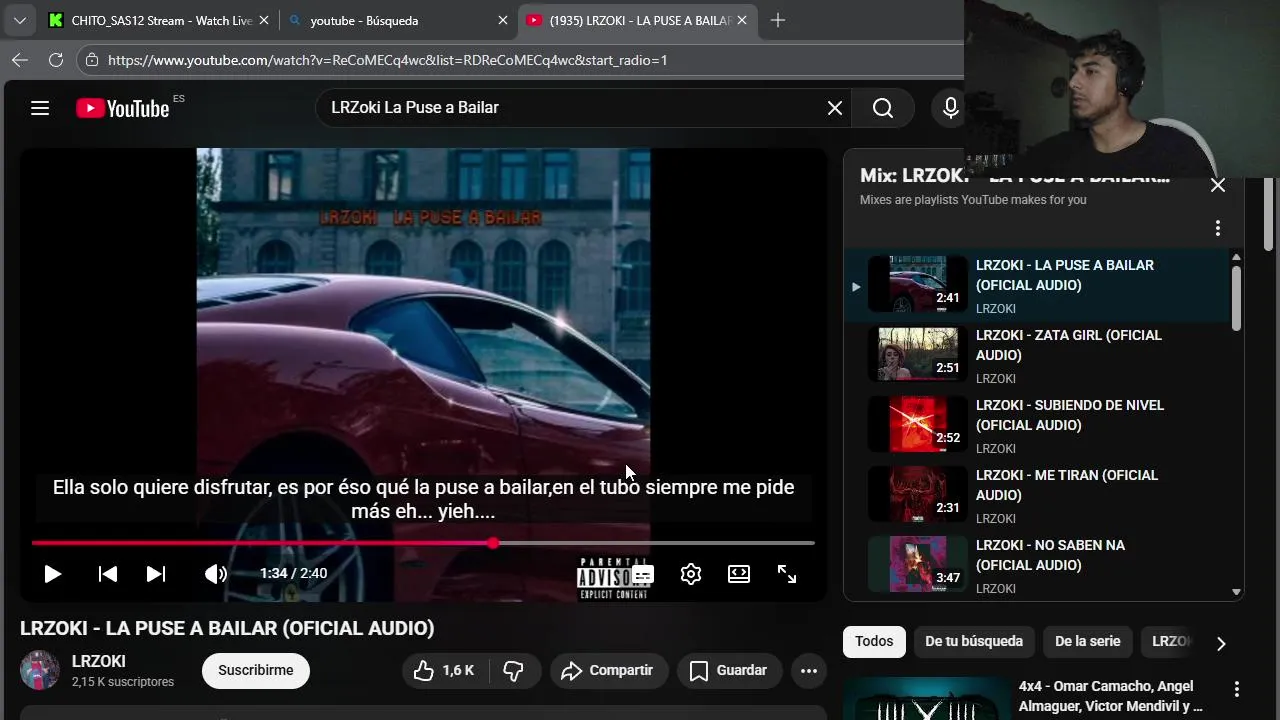Share the video via Compartir
The image size is (1280, 720).
coord(609,670)
